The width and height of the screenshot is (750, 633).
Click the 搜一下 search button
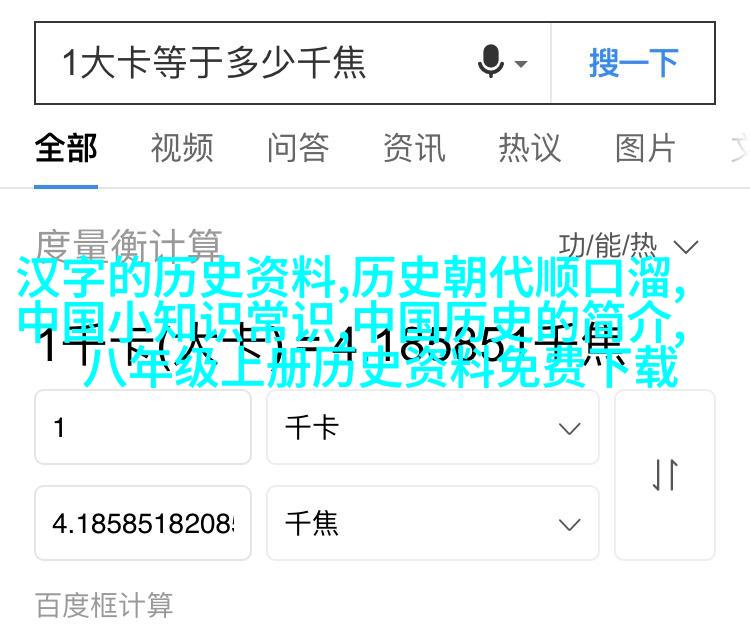(x=633, y=63)
